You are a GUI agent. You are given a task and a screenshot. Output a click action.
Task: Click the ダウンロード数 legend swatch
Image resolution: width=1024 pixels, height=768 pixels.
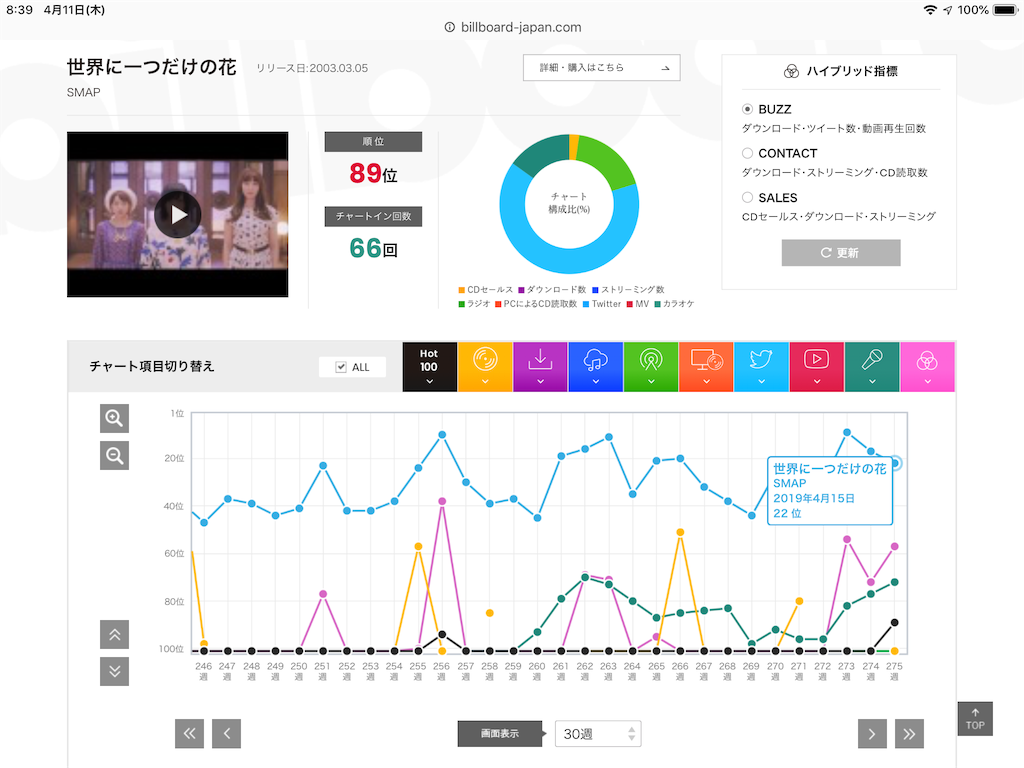click(x=521, y=290)
